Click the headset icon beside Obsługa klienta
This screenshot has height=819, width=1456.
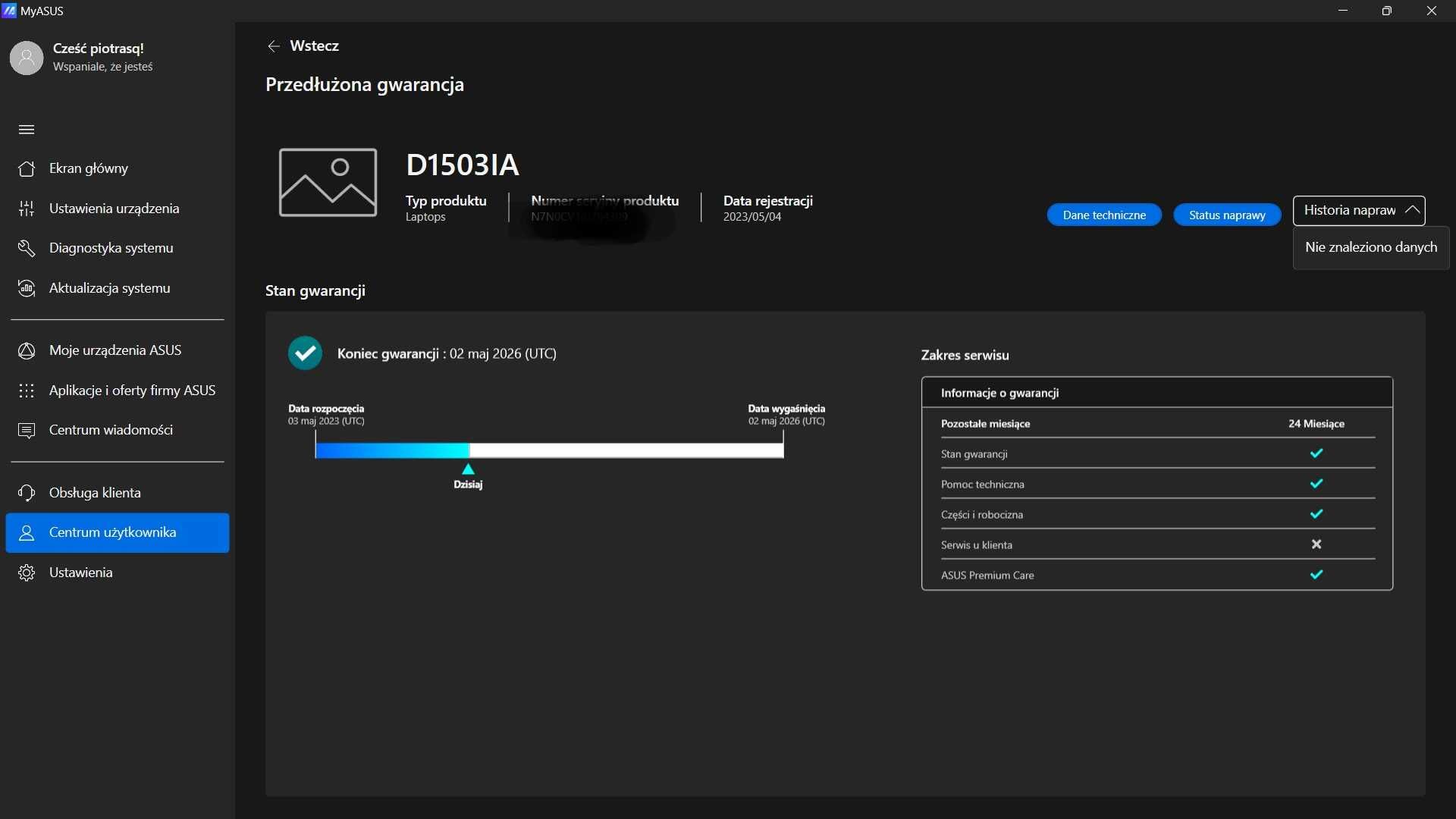(27, 493)
